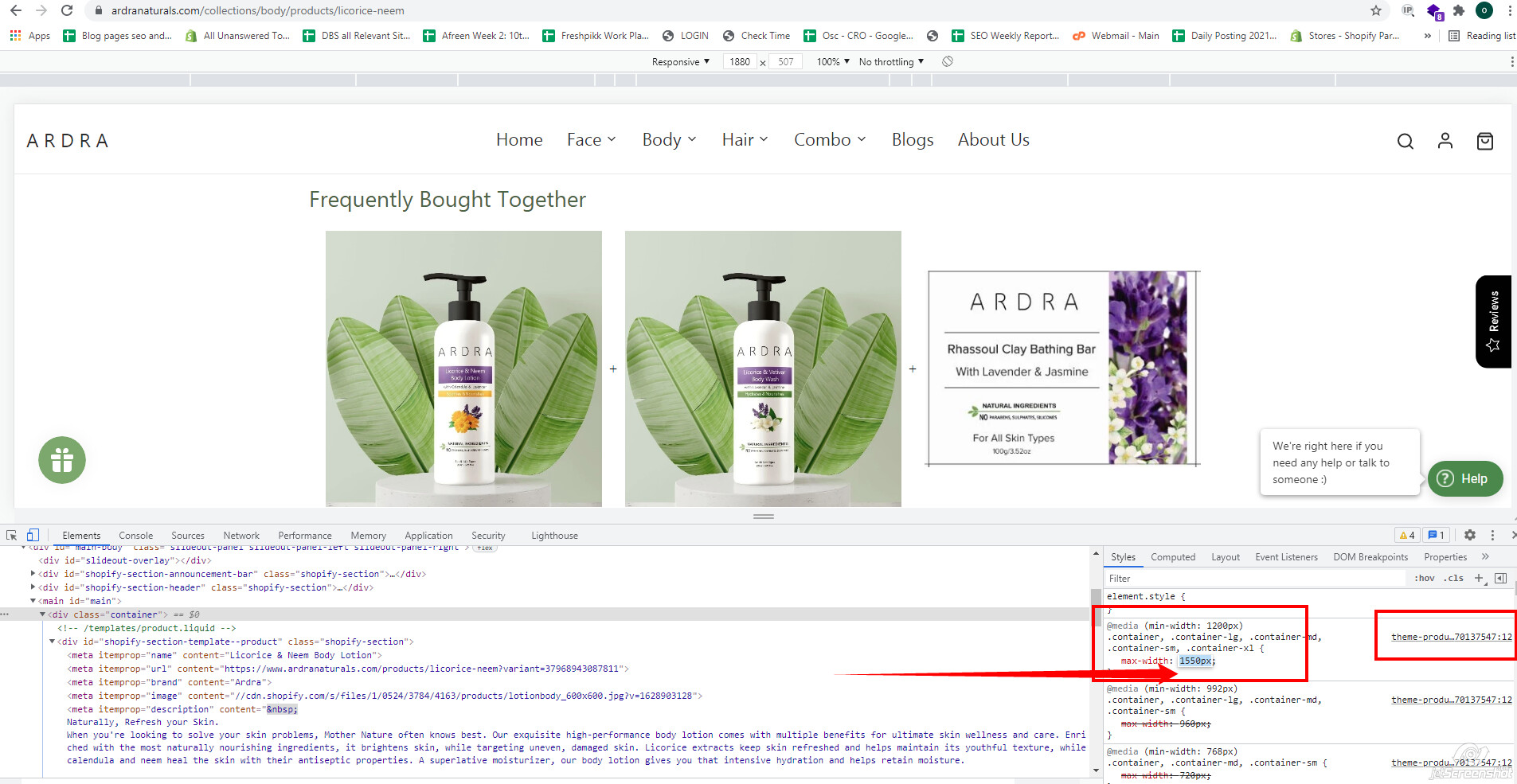Viewport: 1517px width, 784px height.
Task: Open the Check Time bookmark
Action: click(x=757, y=36)
